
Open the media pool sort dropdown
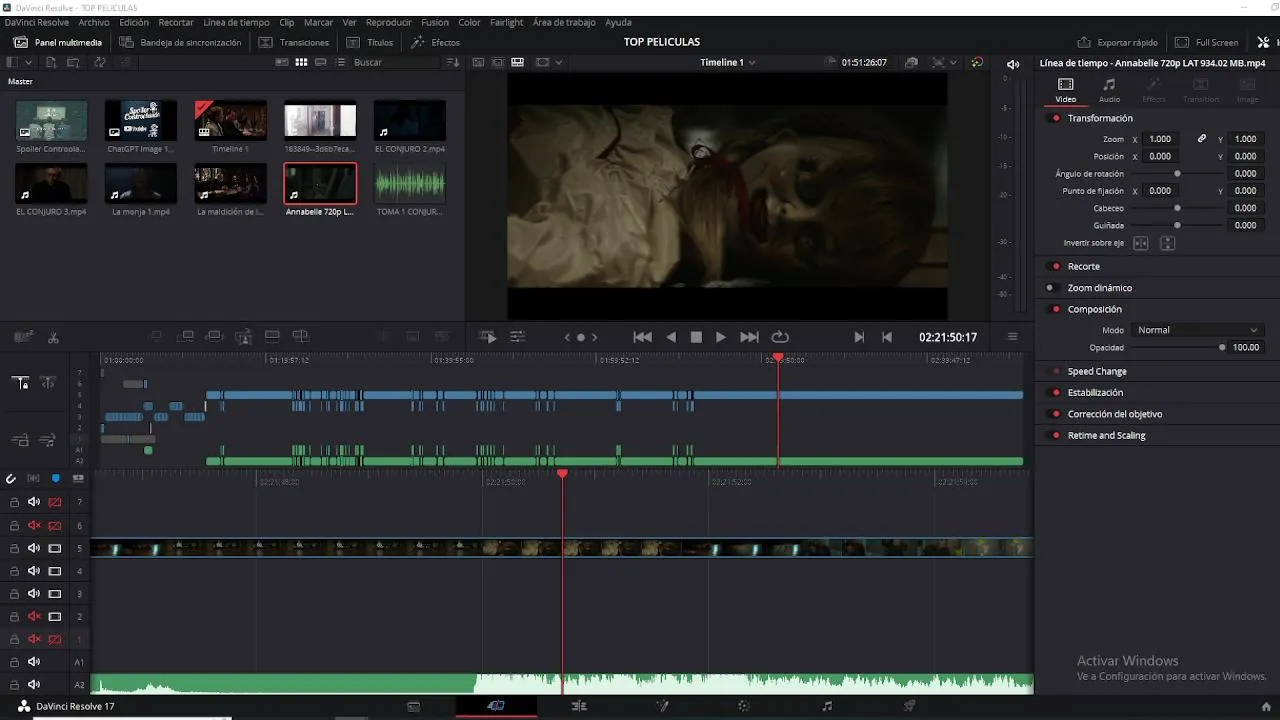[453, 62]
